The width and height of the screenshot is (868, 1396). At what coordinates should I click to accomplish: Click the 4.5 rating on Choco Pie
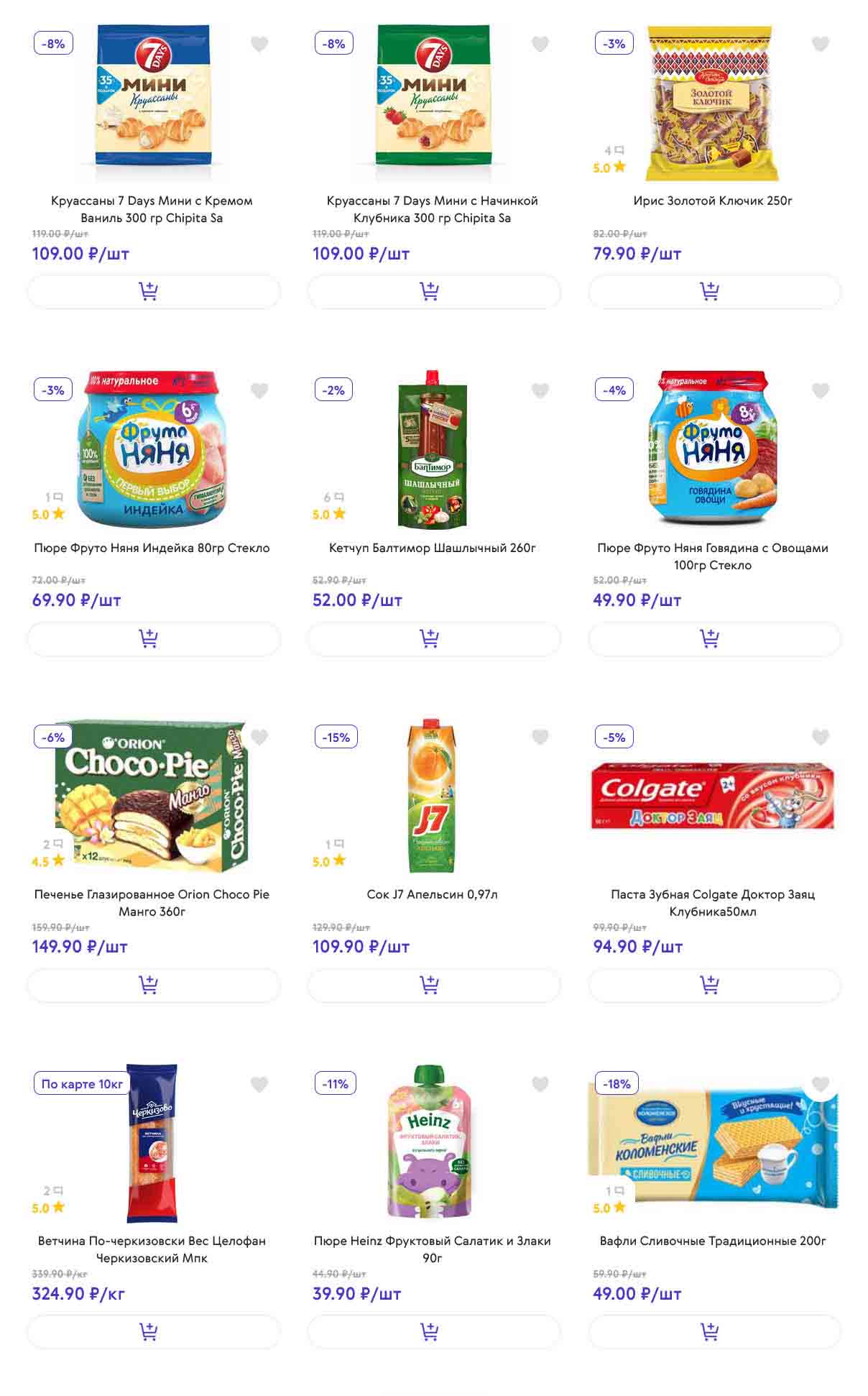tap(48, 861)
